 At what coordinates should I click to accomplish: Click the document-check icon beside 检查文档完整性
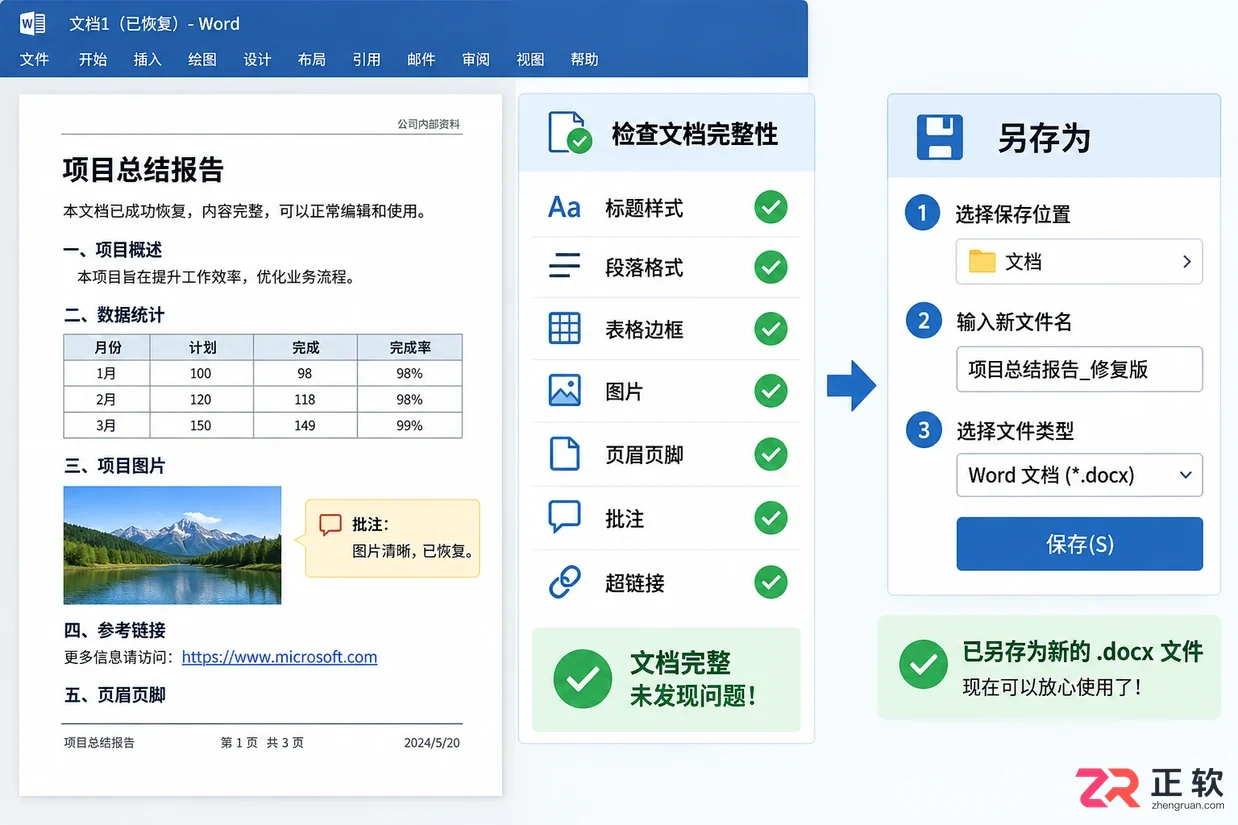tap(570, 133)
